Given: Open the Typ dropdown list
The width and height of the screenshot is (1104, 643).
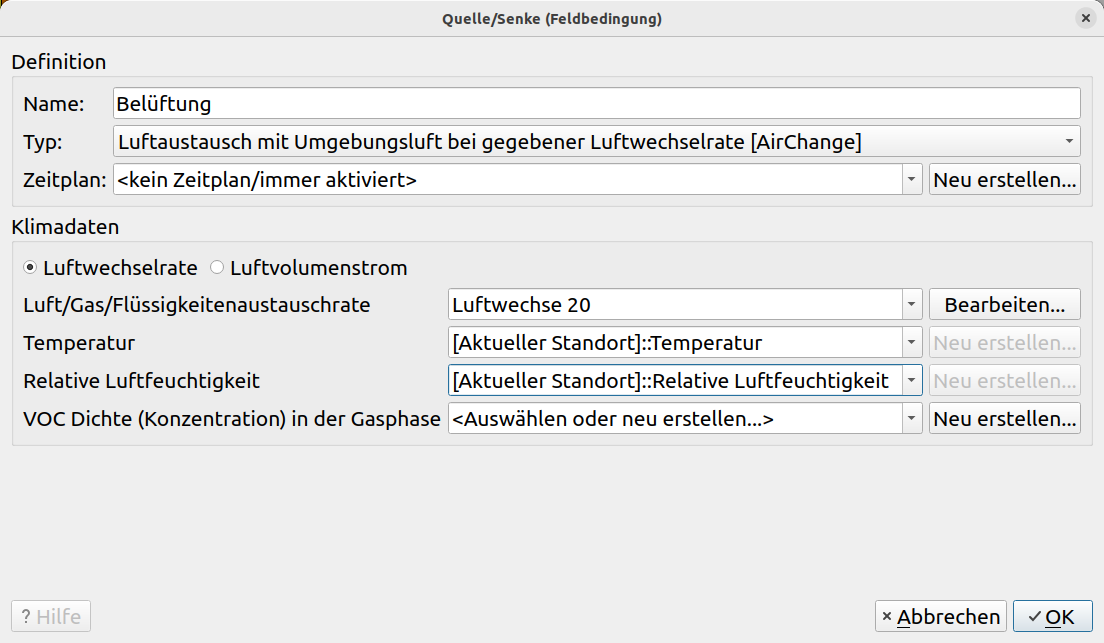Looking at the screenshot, I should coord(596,142).
